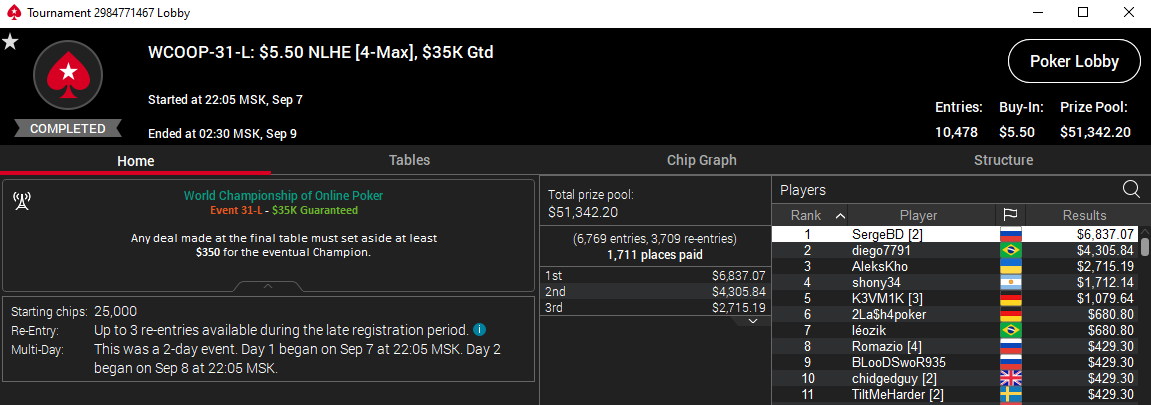The width and height of the screenshot is (1151, 405).
Task: Sort the list by Results column header
Action: (x=1084, y=215)
